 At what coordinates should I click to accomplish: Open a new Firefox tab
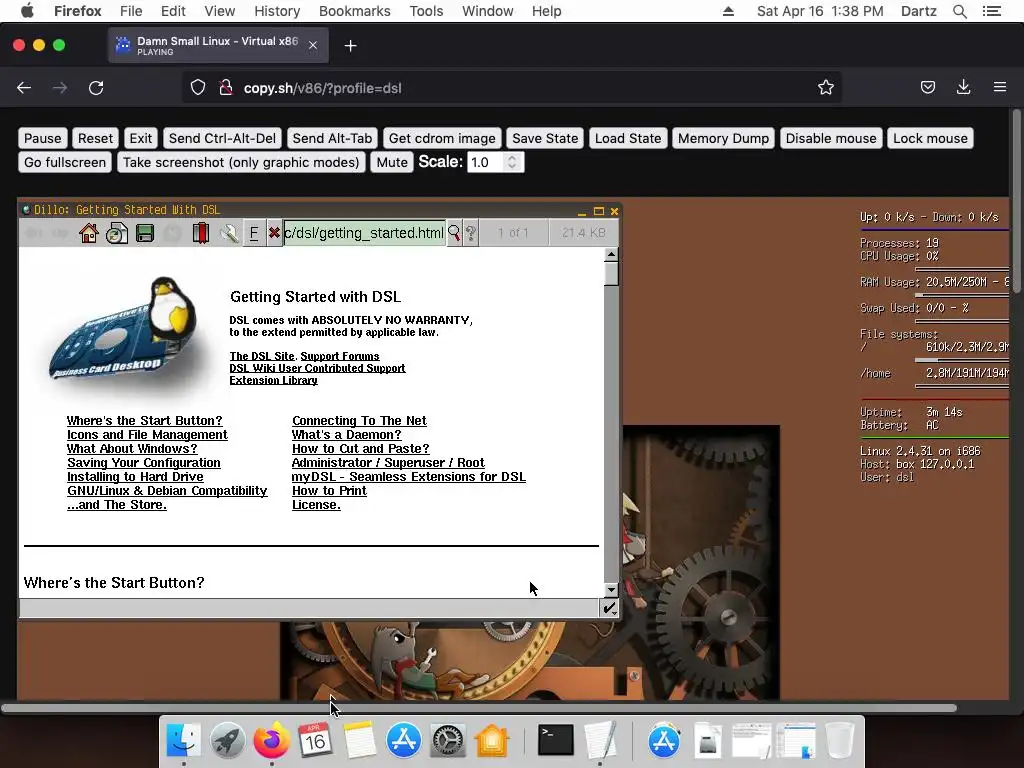click(351, 46)
